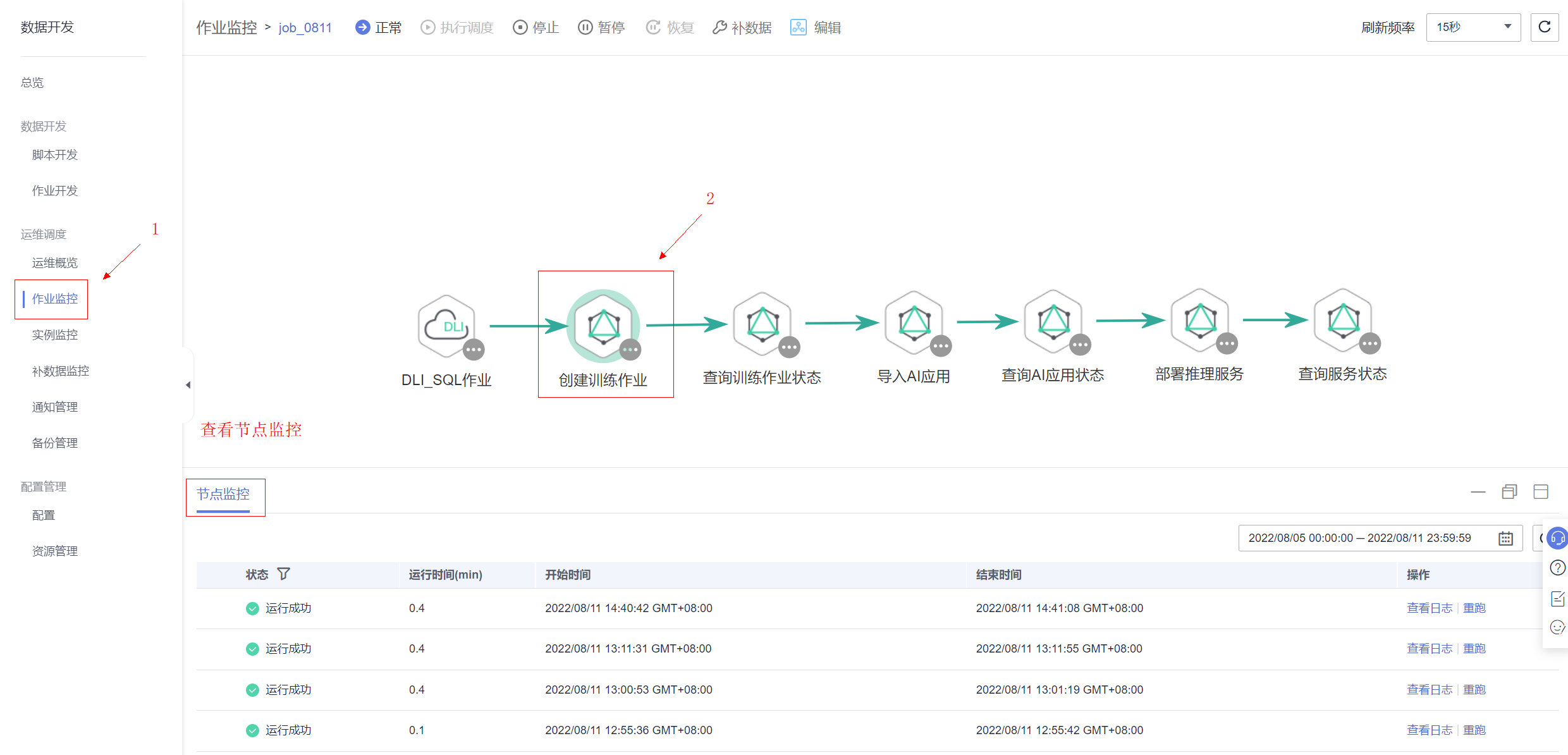Select the 创建训练作业 node icon
The height and width of the screenshot is (755, 1568).
pyautogui.click(x=603, y=326)
